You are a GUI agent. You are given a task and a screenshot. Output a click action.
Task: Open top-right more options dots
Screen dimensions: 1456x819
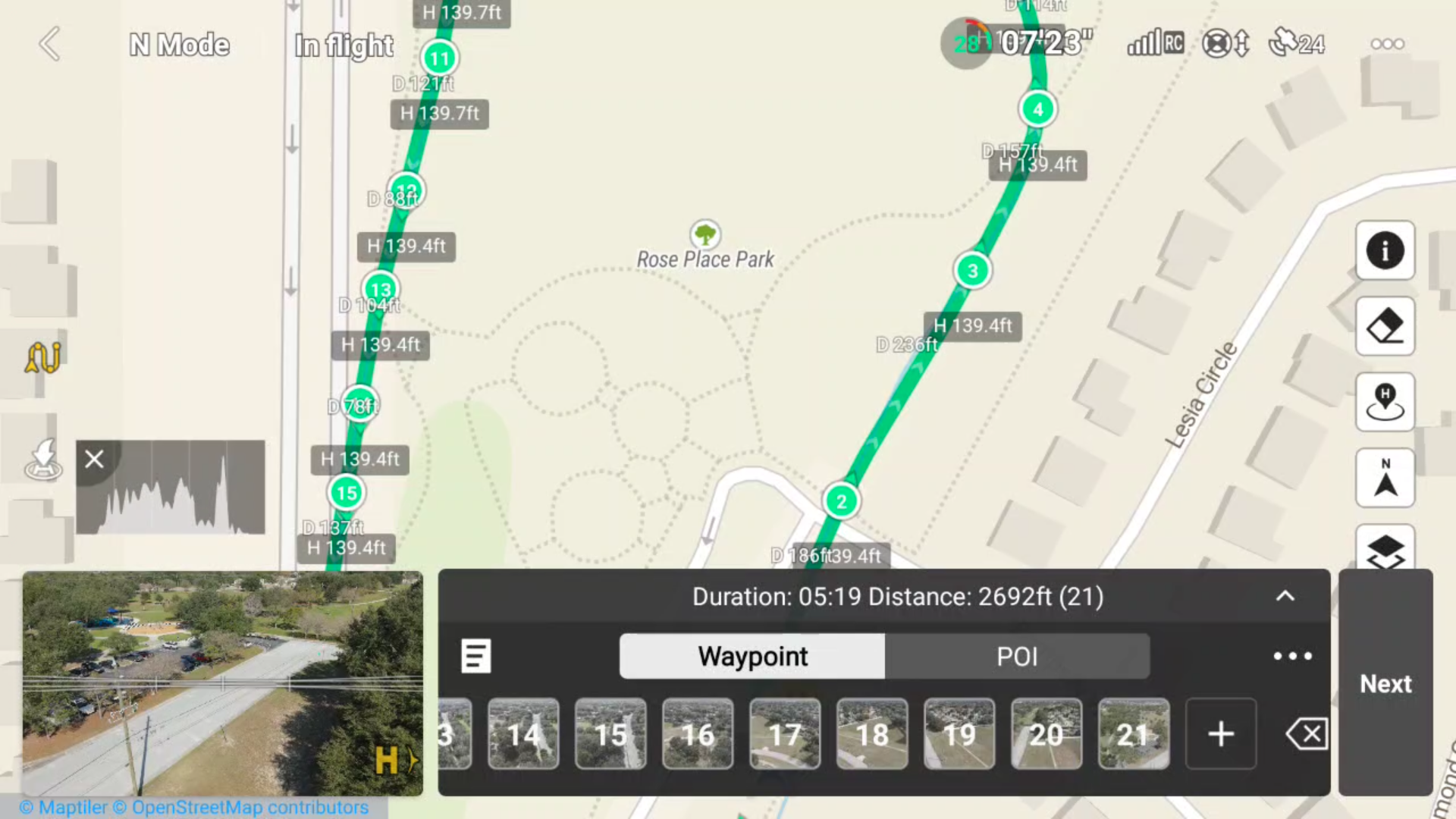(x=1387, y=44)
